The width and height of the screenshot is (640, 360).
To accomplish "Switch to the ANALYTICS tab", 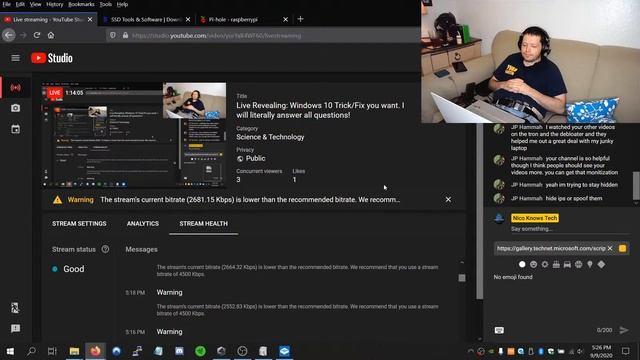I will point(142,224).
